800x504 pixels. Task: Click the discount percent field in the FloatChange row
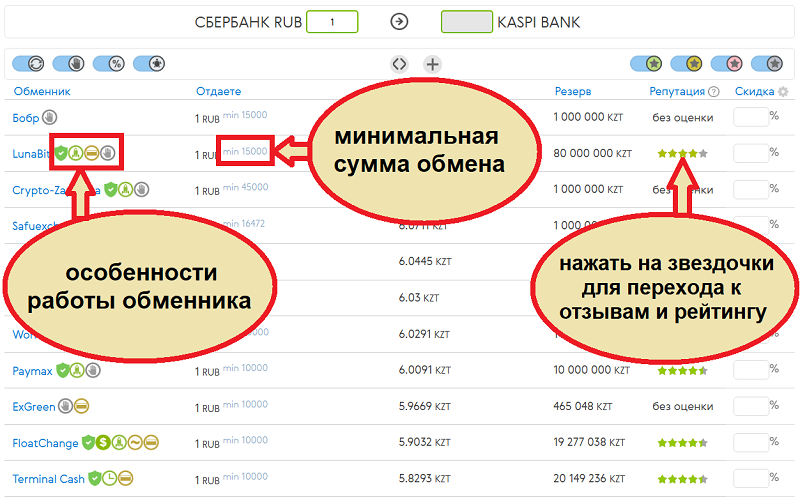tap(751, 442)
